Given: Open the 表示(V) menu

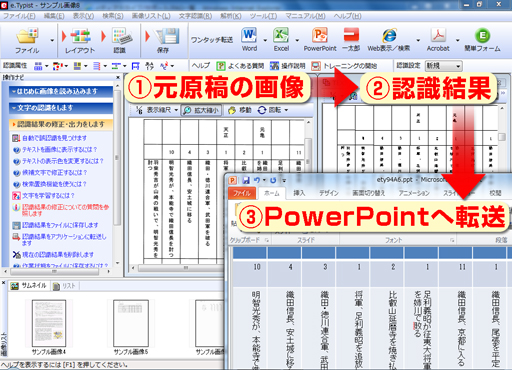Looking at the screenshot, I should pos(83,16).
